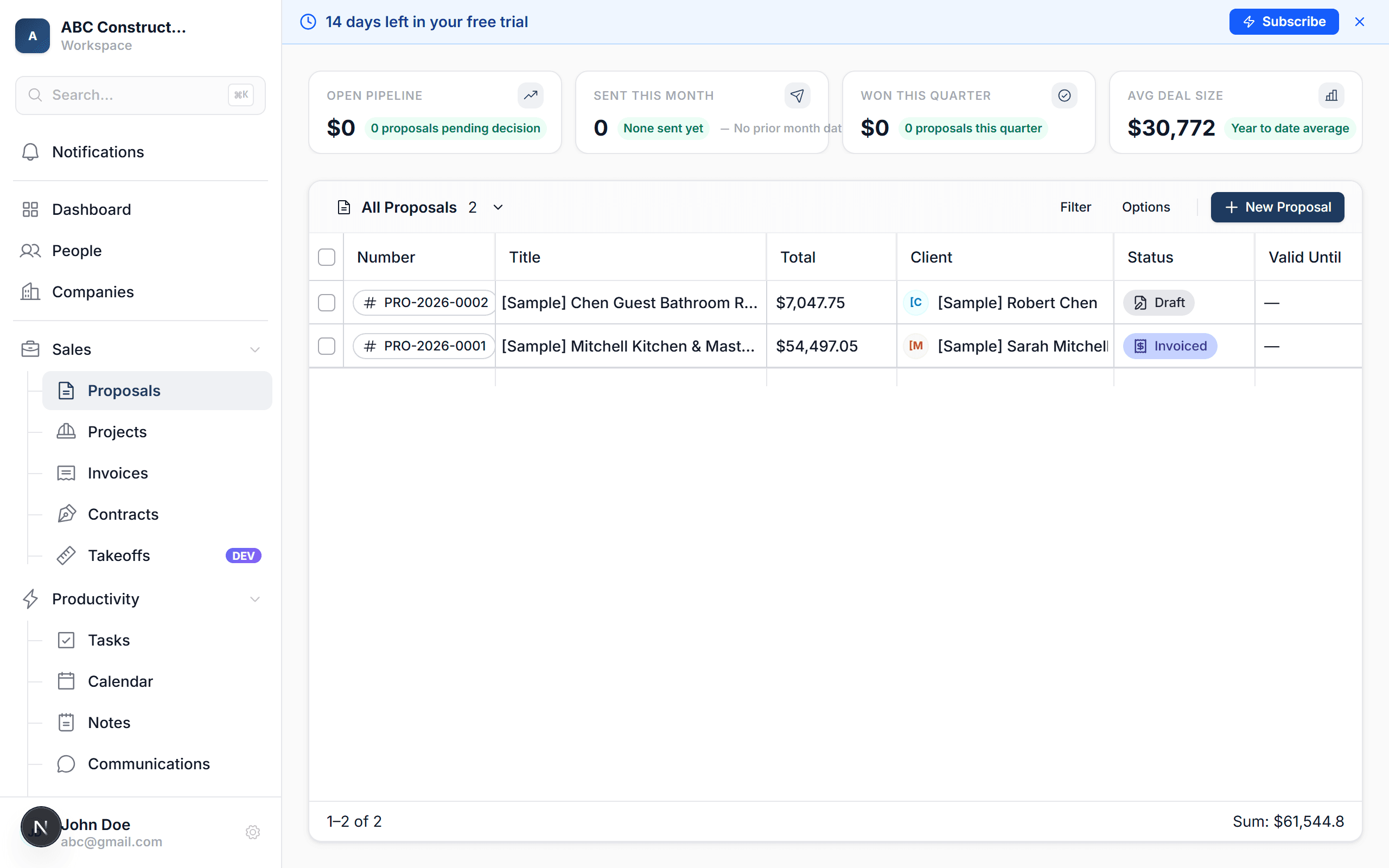1389x868 pixels.
Task: Click the Open Pipeline trend arrow icon
Action: (530, 95)
